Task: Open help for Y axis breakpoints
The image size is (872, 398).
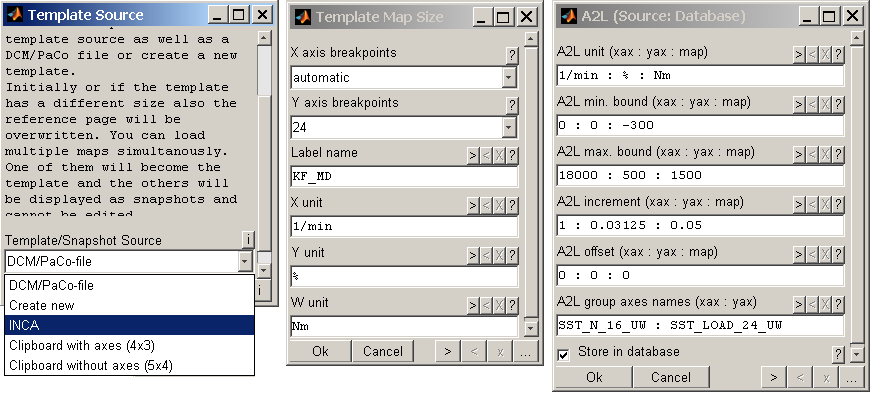Action: pyautogui.click(x=512, y=106)
